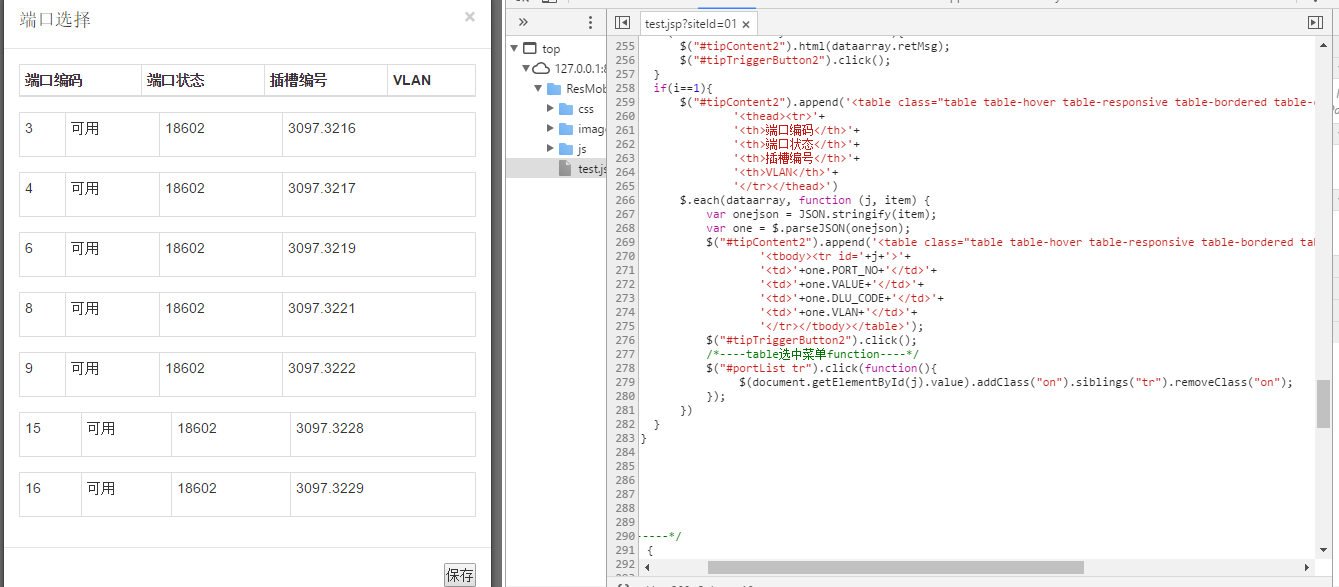Screen dimensions: 1339x587
Task: Click the JSON.stringify(item) code line
Action: (820, 214)
